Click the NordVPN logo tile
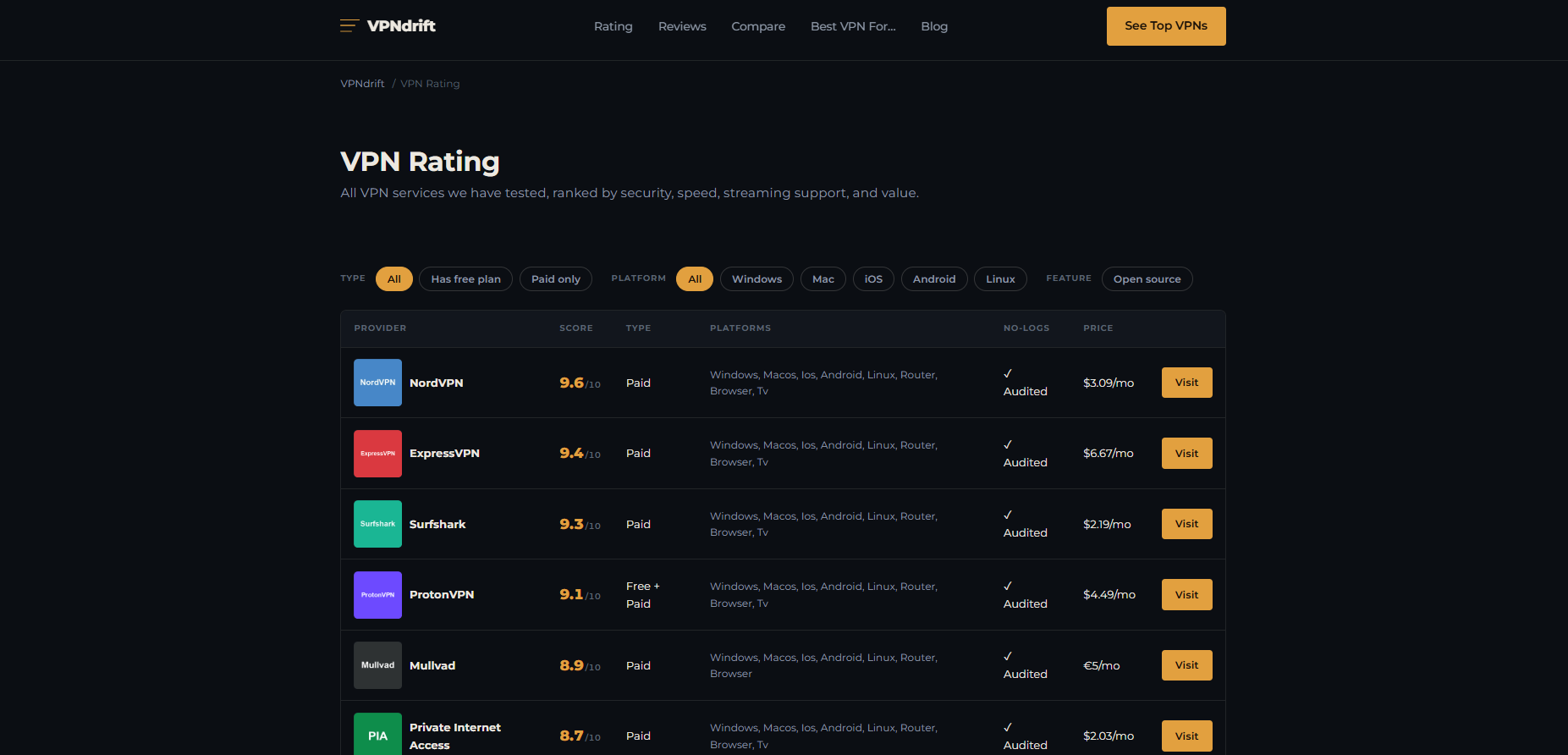This screenshot has width=1568, height=755. (377, 383)
